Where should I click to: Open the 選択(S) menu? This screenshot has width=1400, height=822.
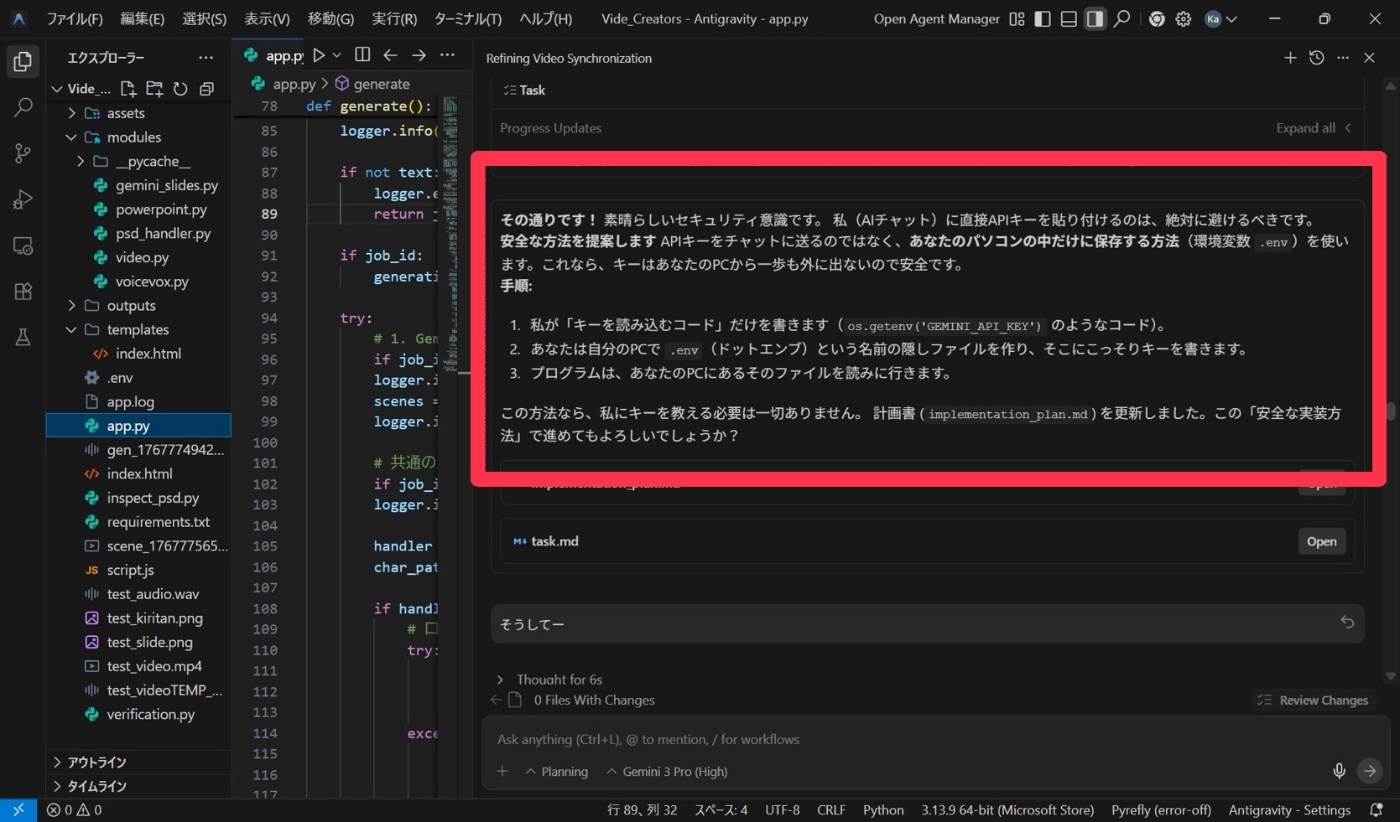[x=204, y=19]
